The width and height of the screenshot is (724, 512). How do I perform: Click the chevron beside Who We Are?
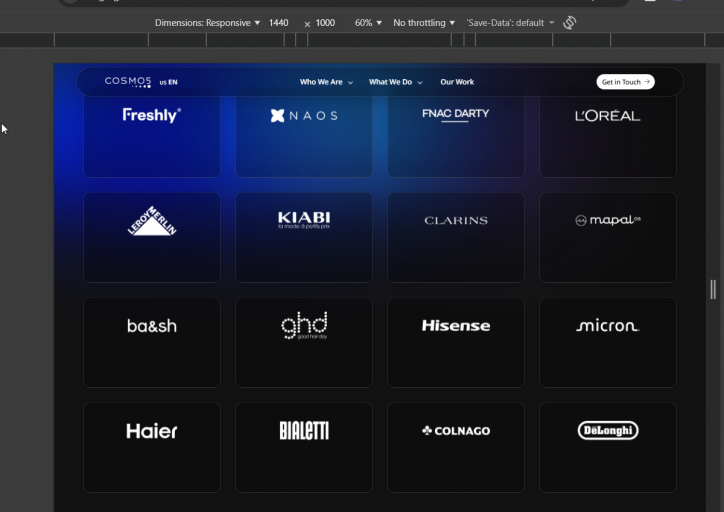tap(350, 83)
